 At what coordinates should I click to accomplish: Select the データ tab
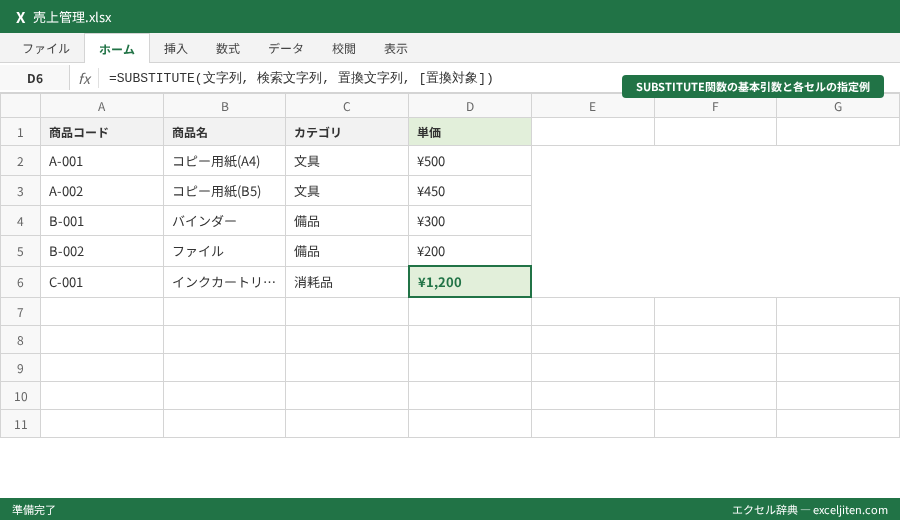(286, 49)
